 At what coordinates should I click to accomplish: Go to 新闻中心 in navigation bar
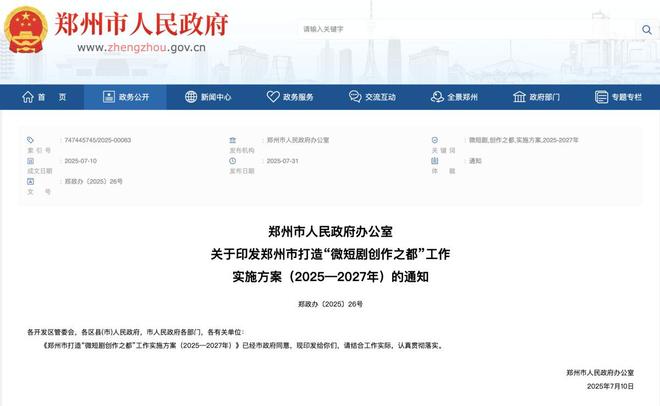point(208,97)
